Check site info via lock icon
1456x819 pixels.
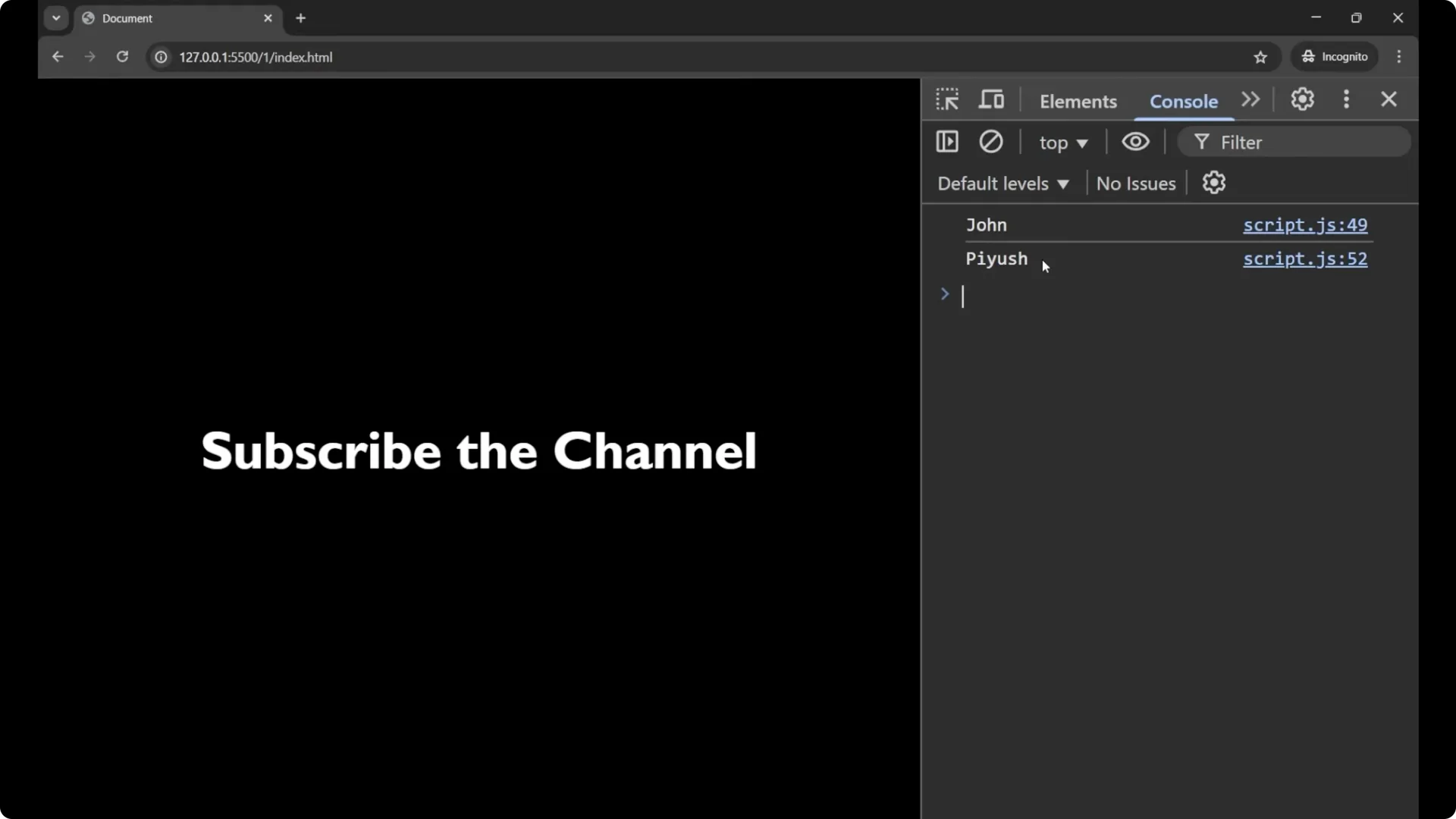click(x=161, y=57)
